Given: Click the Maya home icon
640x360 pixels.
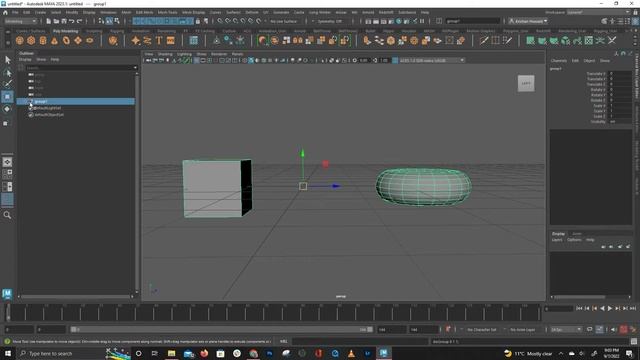Looking at the screenshot, I should (5, 13).
